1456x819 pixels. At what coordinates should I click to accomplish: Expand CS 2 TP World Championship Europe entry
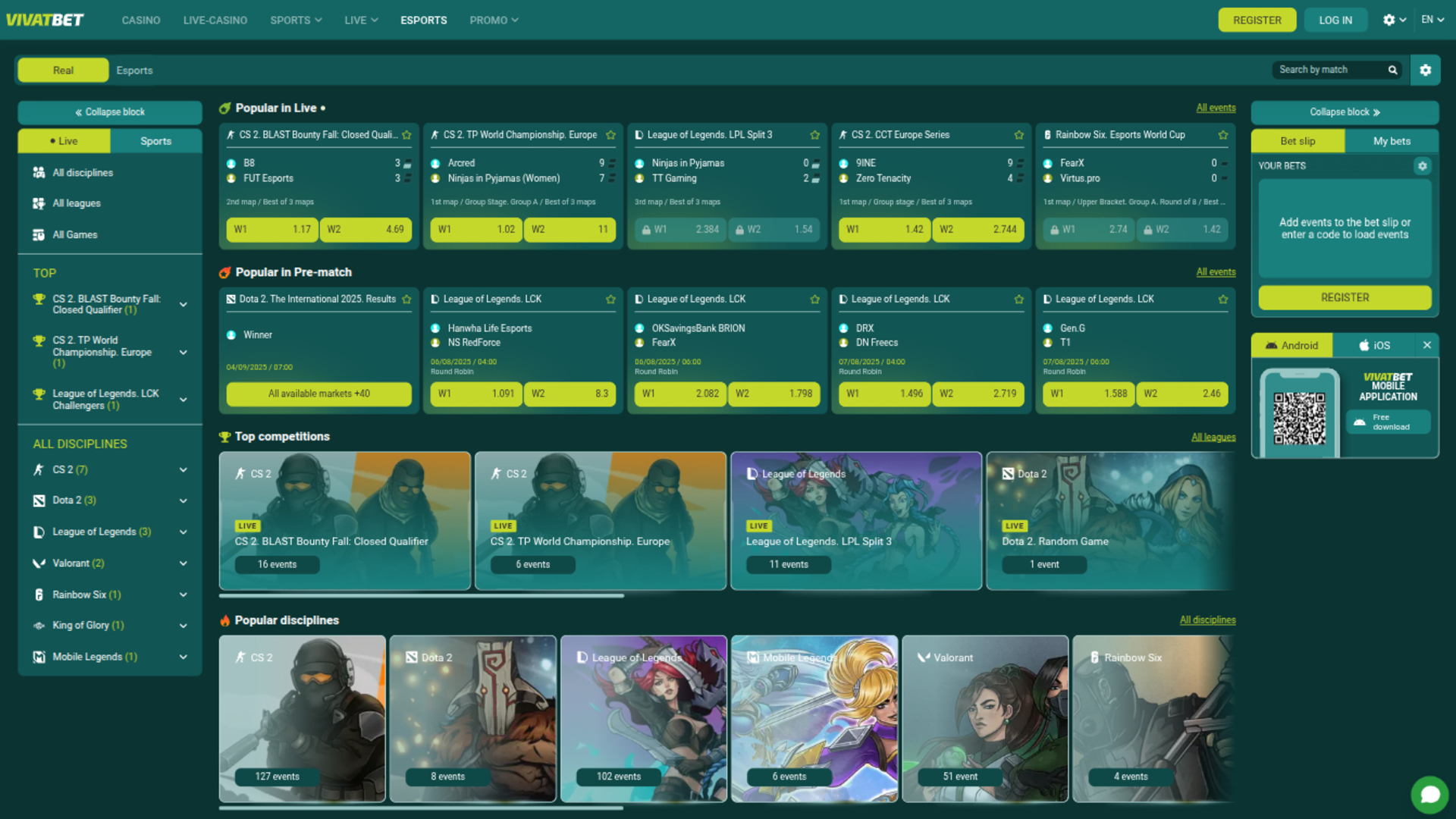pyautogui.click(x=183, y=352)
